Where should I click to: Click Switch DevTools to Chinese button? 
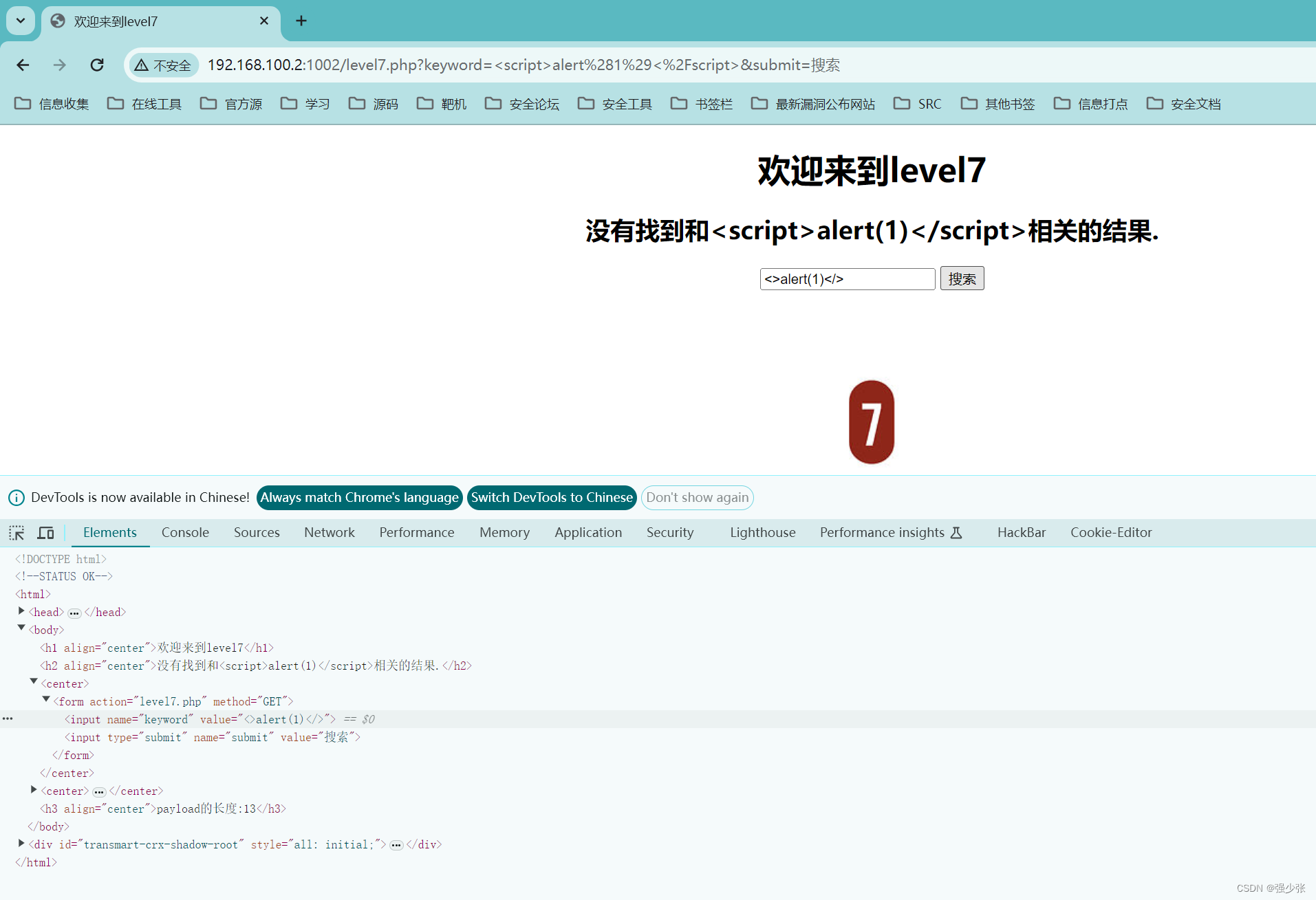(x=552, y=498)
